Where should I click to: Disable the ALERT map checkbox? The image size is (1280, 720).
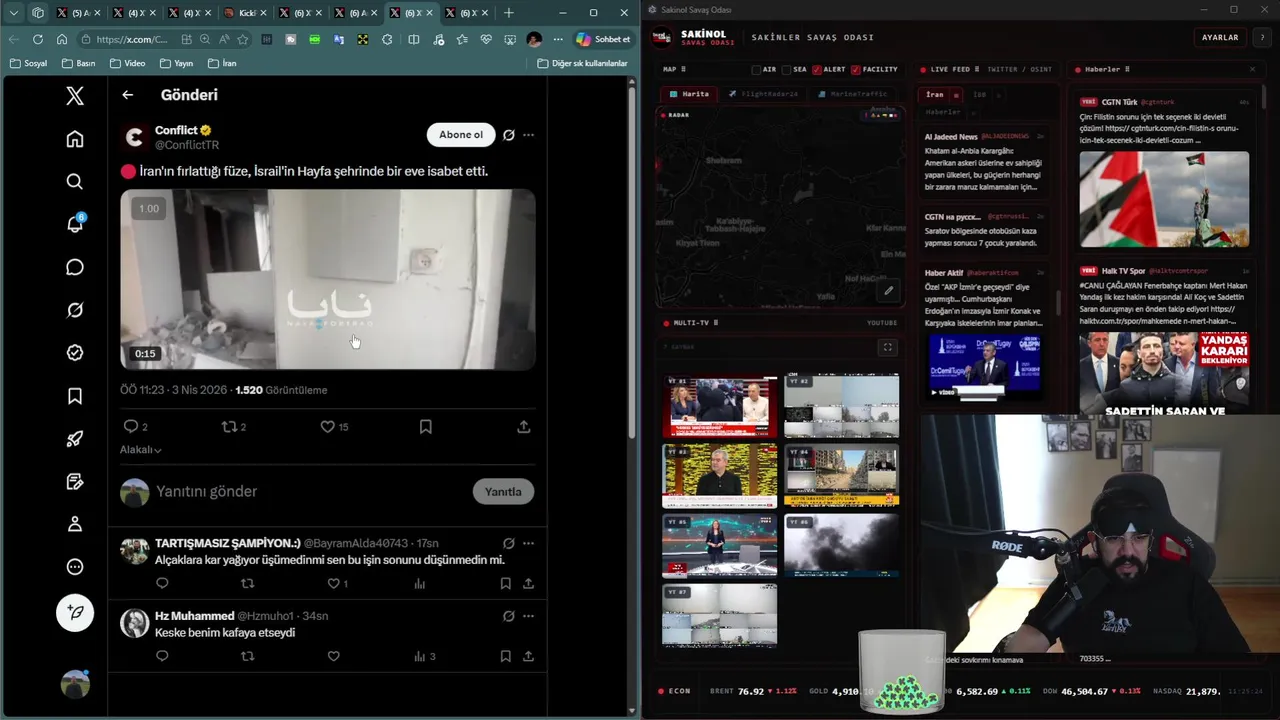(817, 70)
